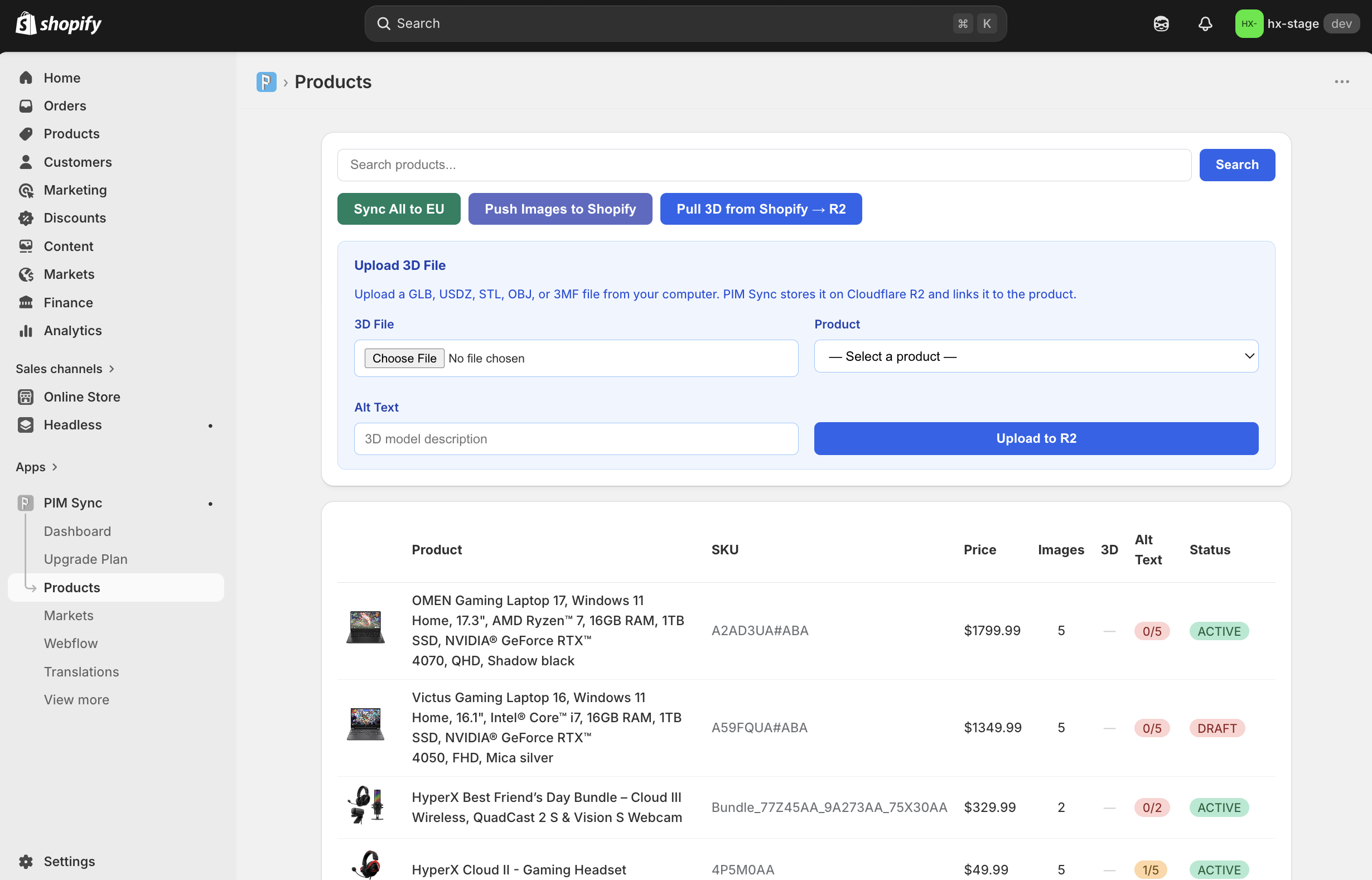Click the Marketing target icon
Image resolution: width=1372 pixels, height=880 pixels.
[26, 190]
